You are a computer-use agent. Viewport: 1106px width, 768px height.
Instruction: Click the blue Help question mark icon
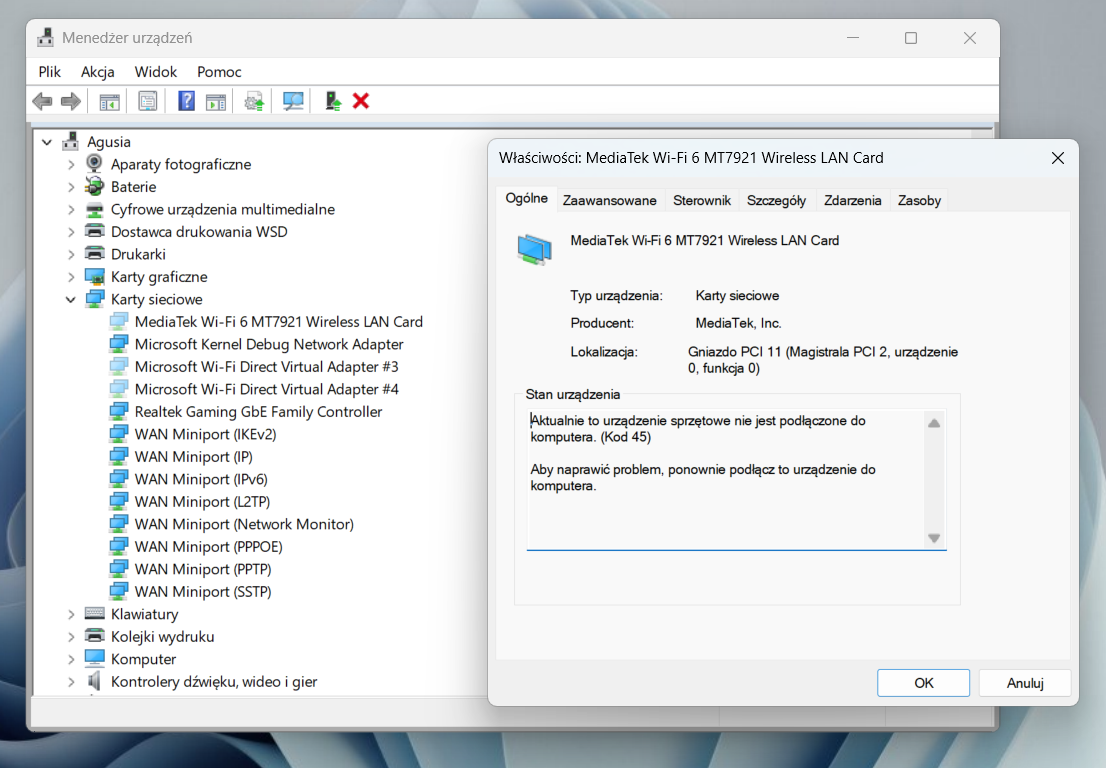[x=186, y=102]
